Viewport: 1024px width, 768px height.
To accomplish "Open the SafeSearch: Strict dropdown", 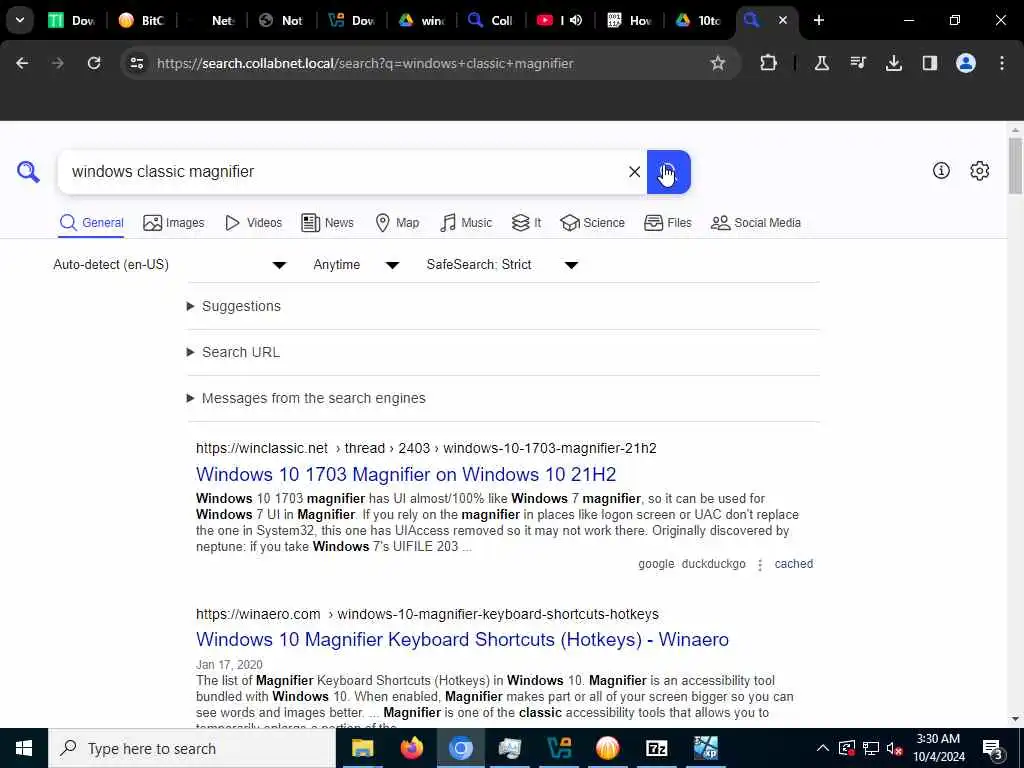I will pos(502,264).
